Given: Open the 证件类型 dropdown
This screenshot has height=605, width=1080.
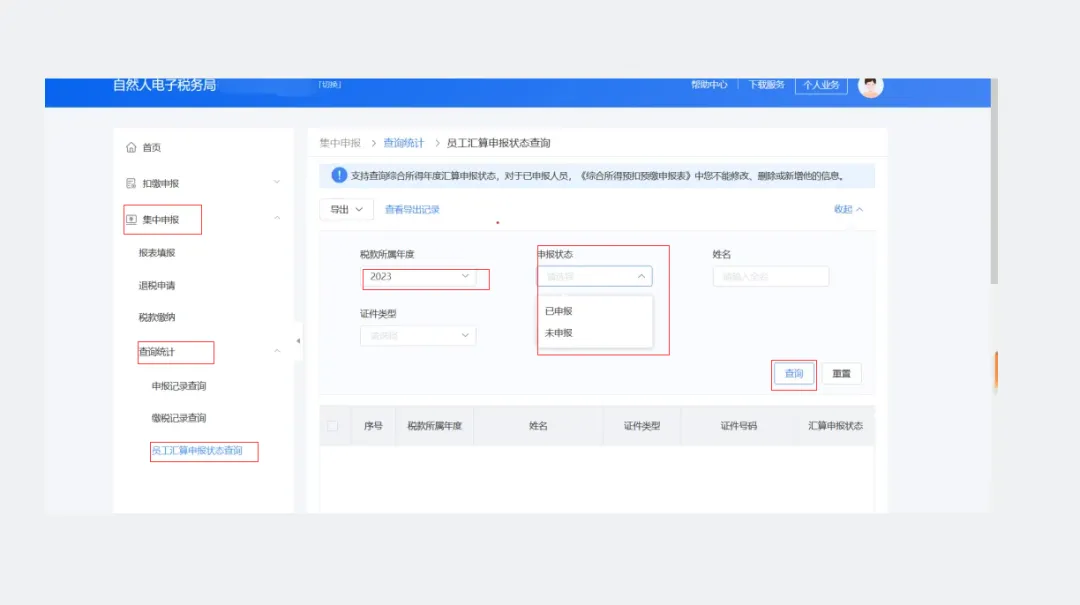Looking at the screenshot, I should coord(418,336).
